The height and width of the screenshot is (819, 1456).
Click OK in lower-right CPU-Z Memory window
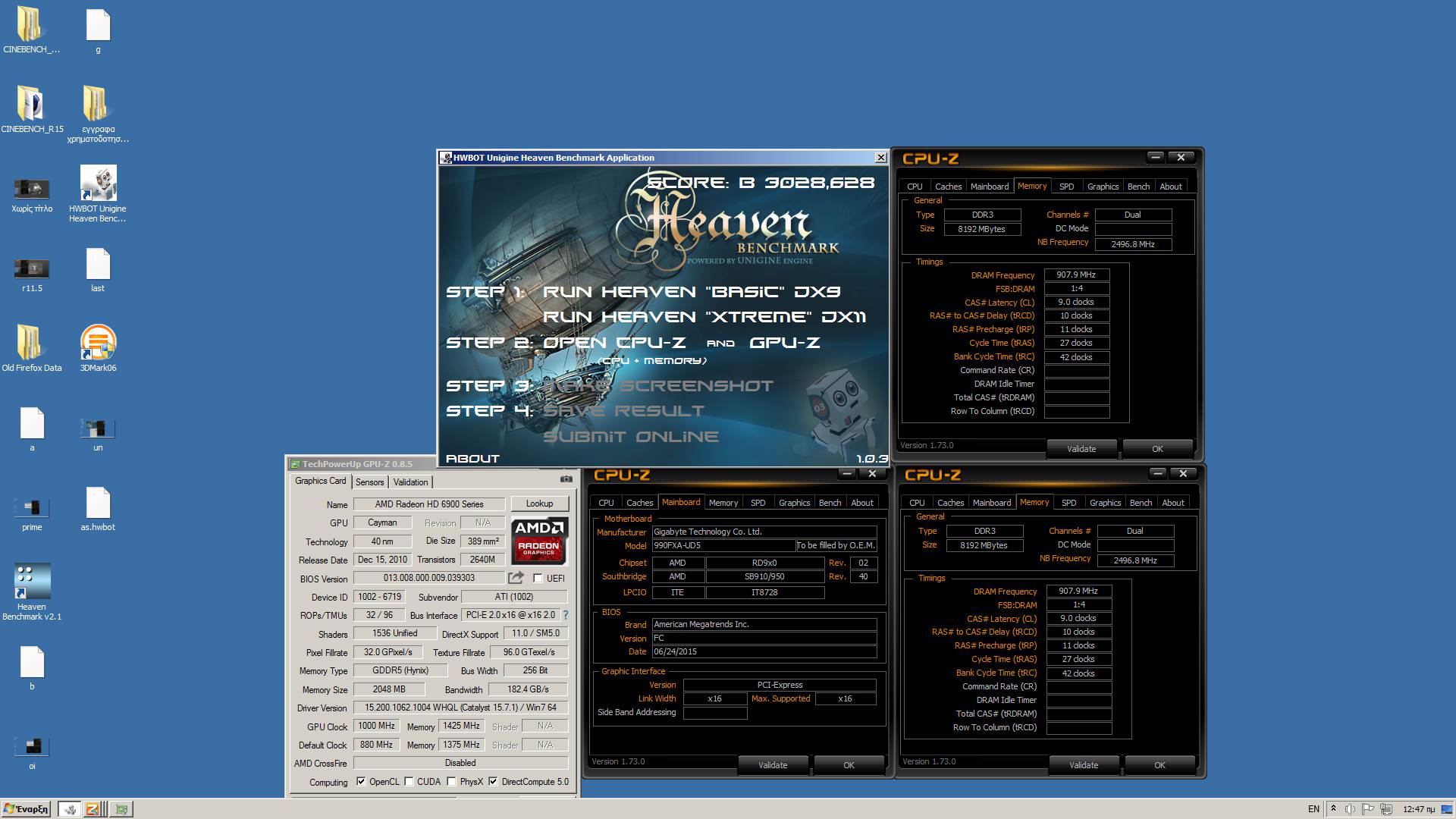pyautogui.click(x=1159, y=765)
